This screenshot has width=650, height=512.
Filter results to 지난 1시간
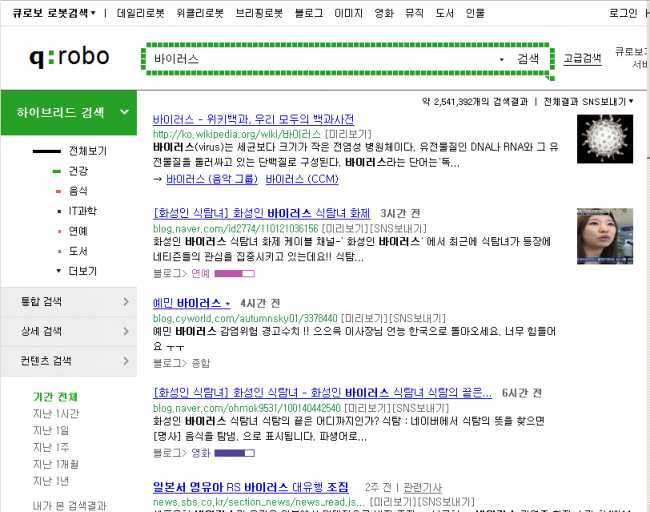(56, 414)
